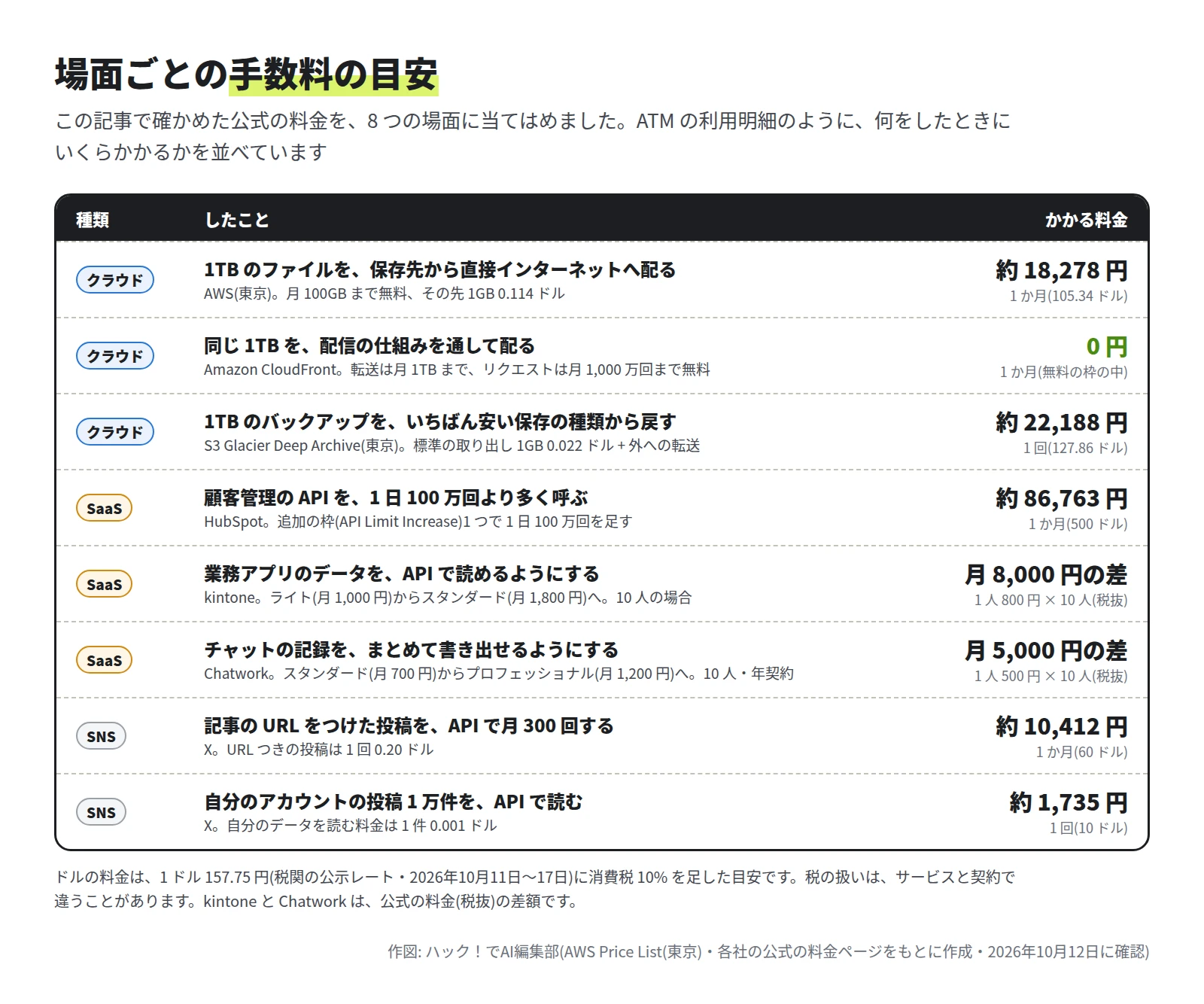
Task: Click the note 1人500円 × 10人(税抜)
Action: (x=1050, y=676)
